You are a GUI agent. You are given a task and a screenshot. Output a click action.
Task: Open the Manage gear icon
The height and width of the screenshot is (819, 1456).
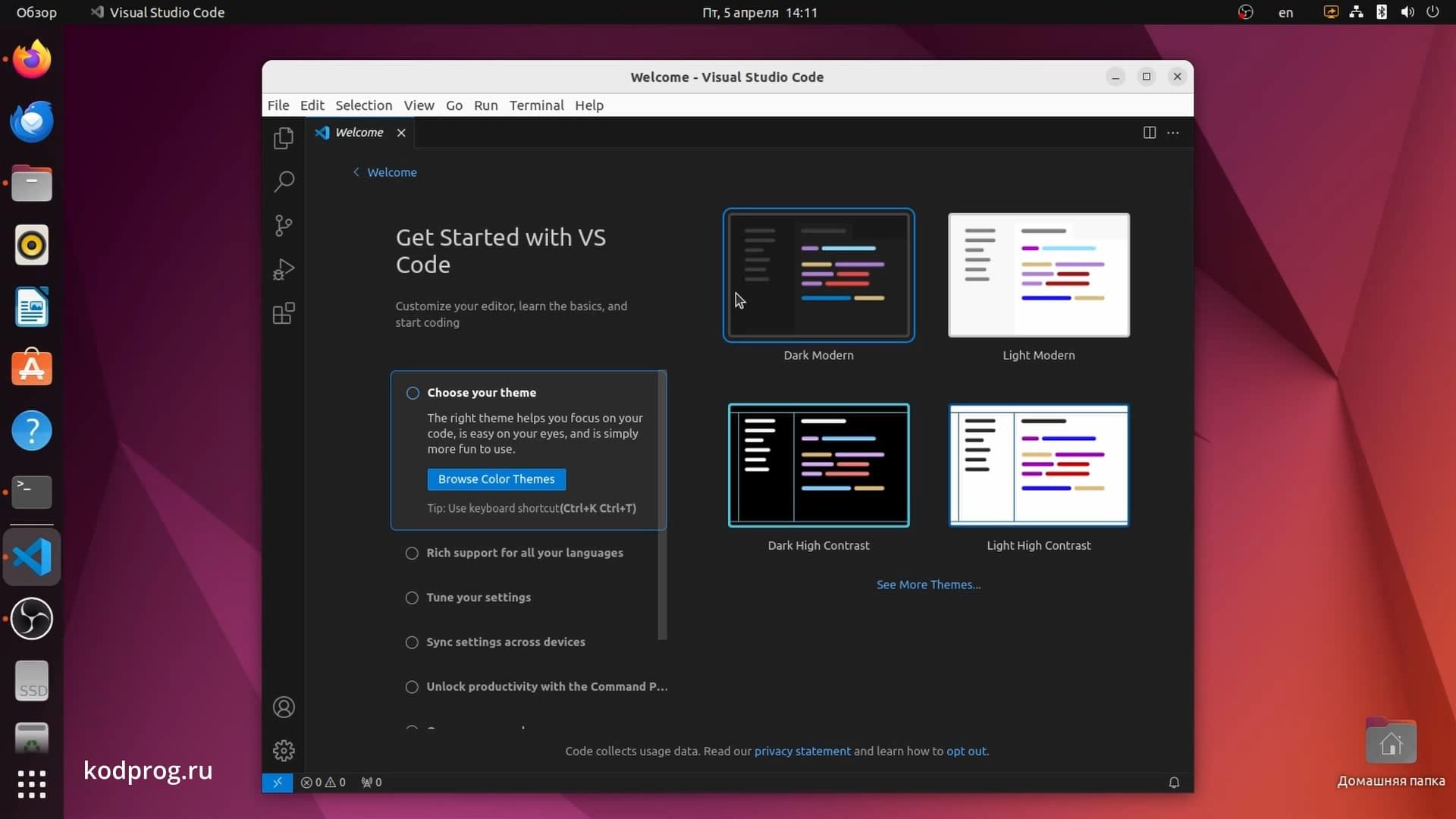pos(284,751)
